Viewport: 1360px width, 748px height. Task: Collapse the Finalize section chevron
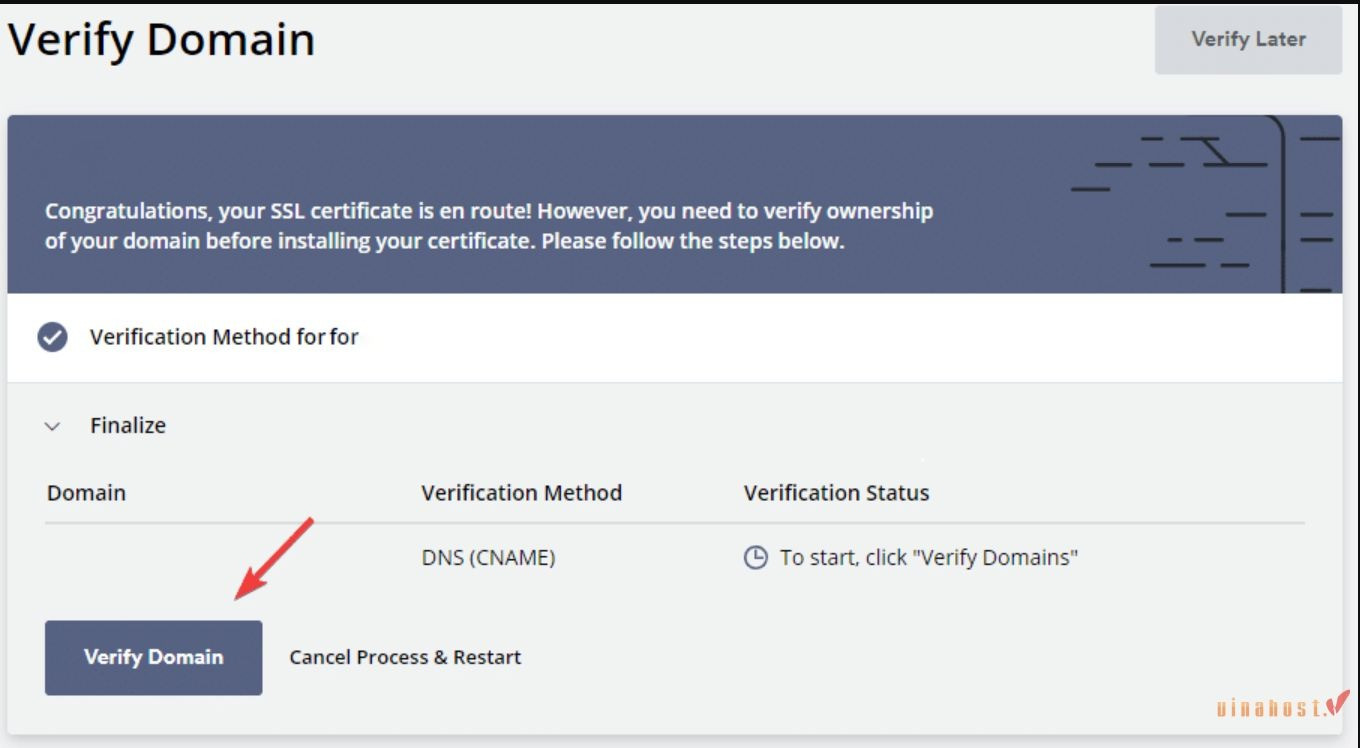click(53, 426)
